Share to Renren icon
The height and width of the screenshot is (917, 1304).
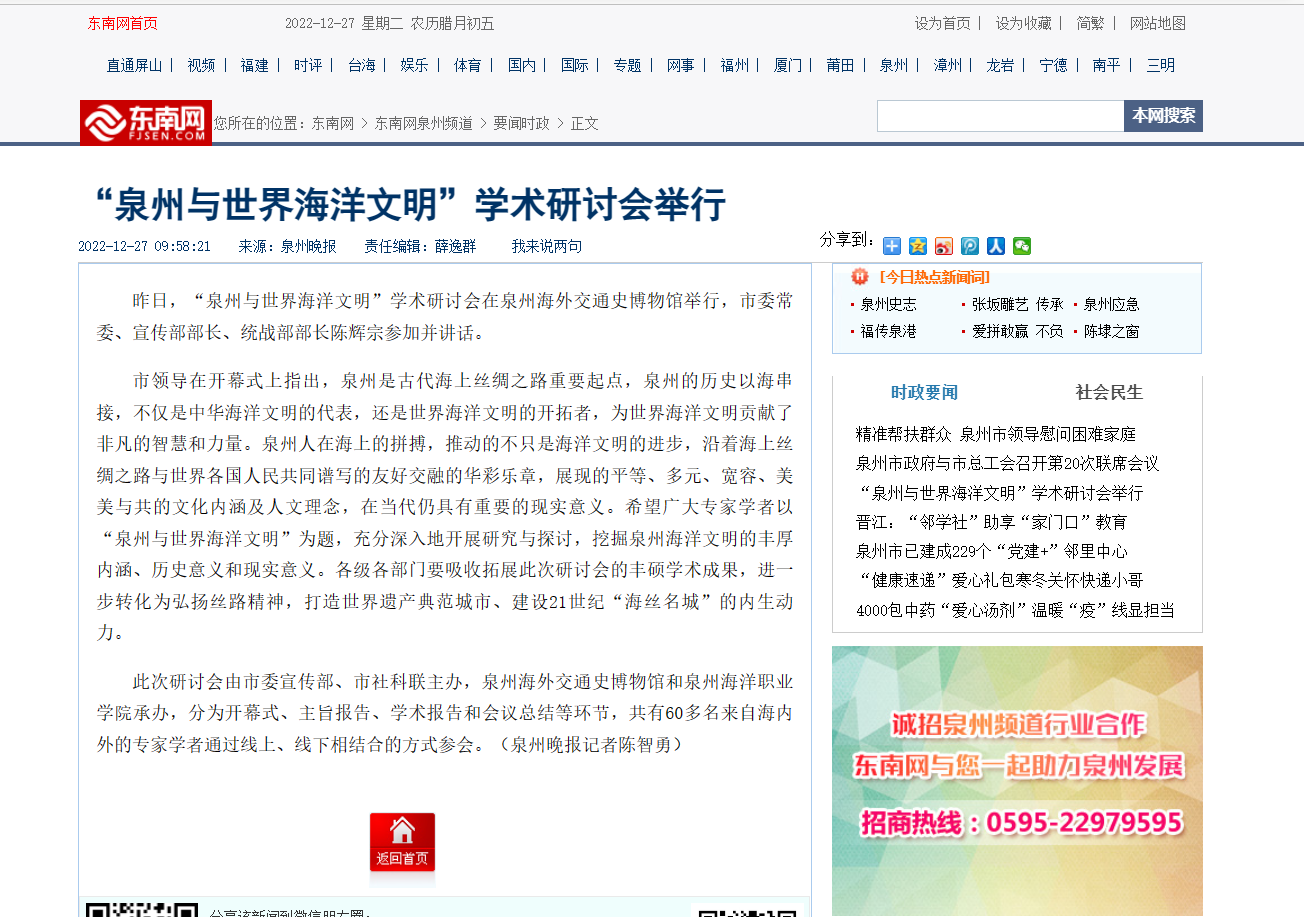pyautogui.click(x=996, y=246)
